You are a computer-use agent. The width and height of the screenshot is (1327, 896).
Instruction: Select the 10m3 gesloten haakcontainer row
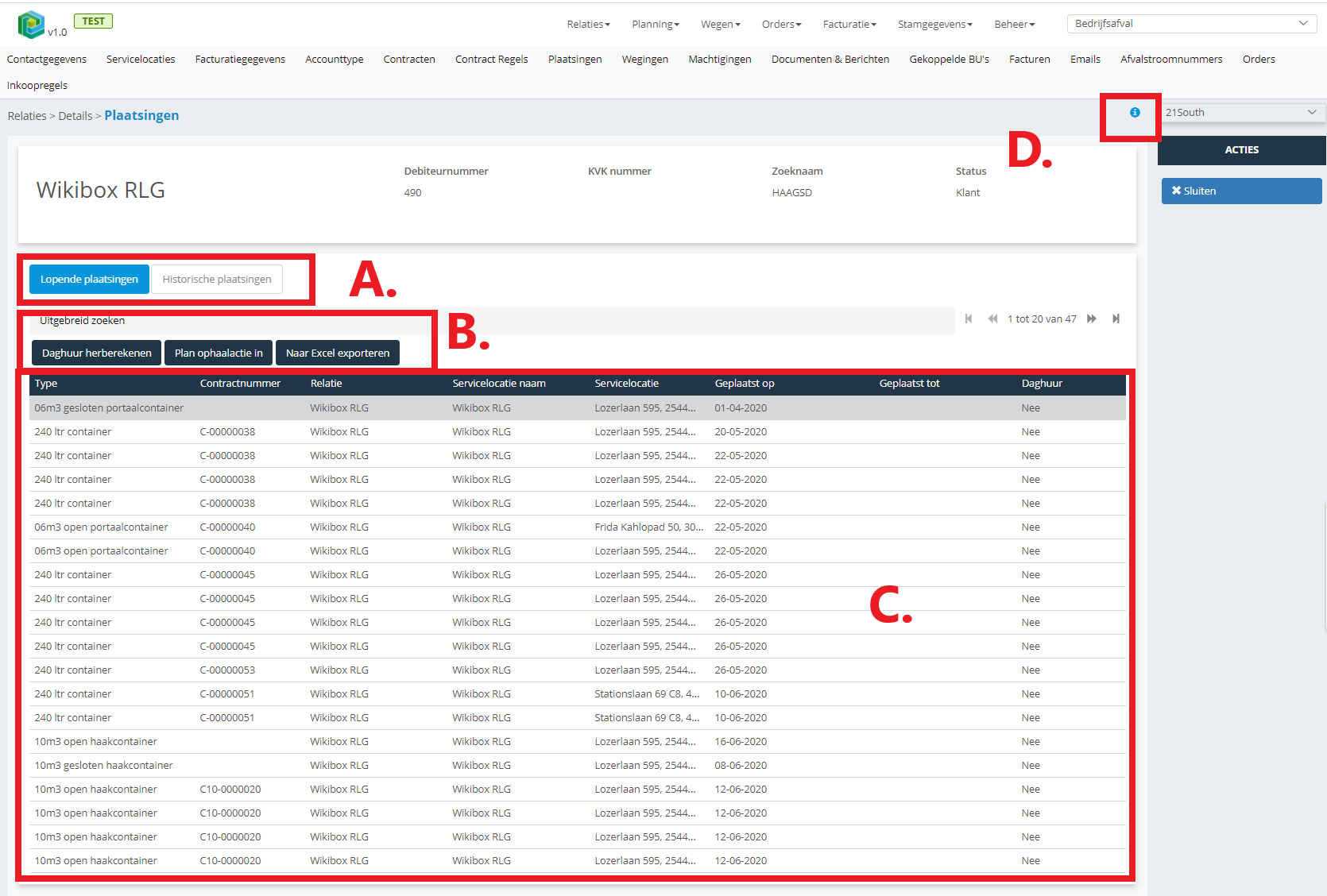point(578,766)
